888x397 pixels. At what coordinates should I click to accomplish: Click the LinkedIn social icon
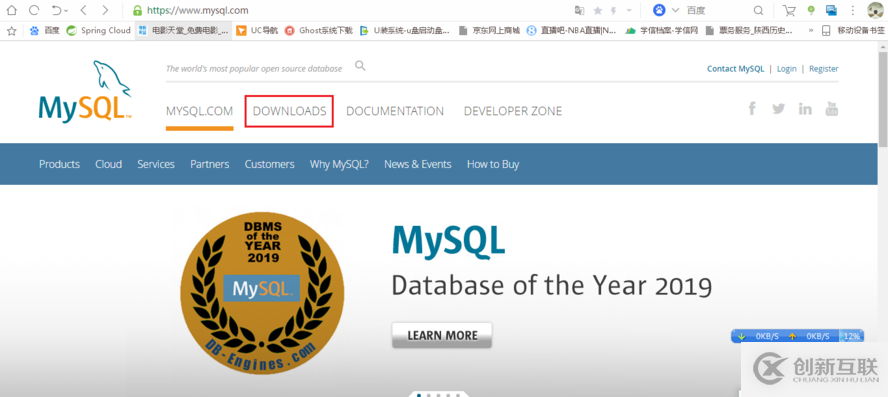[x=805, y=109]
